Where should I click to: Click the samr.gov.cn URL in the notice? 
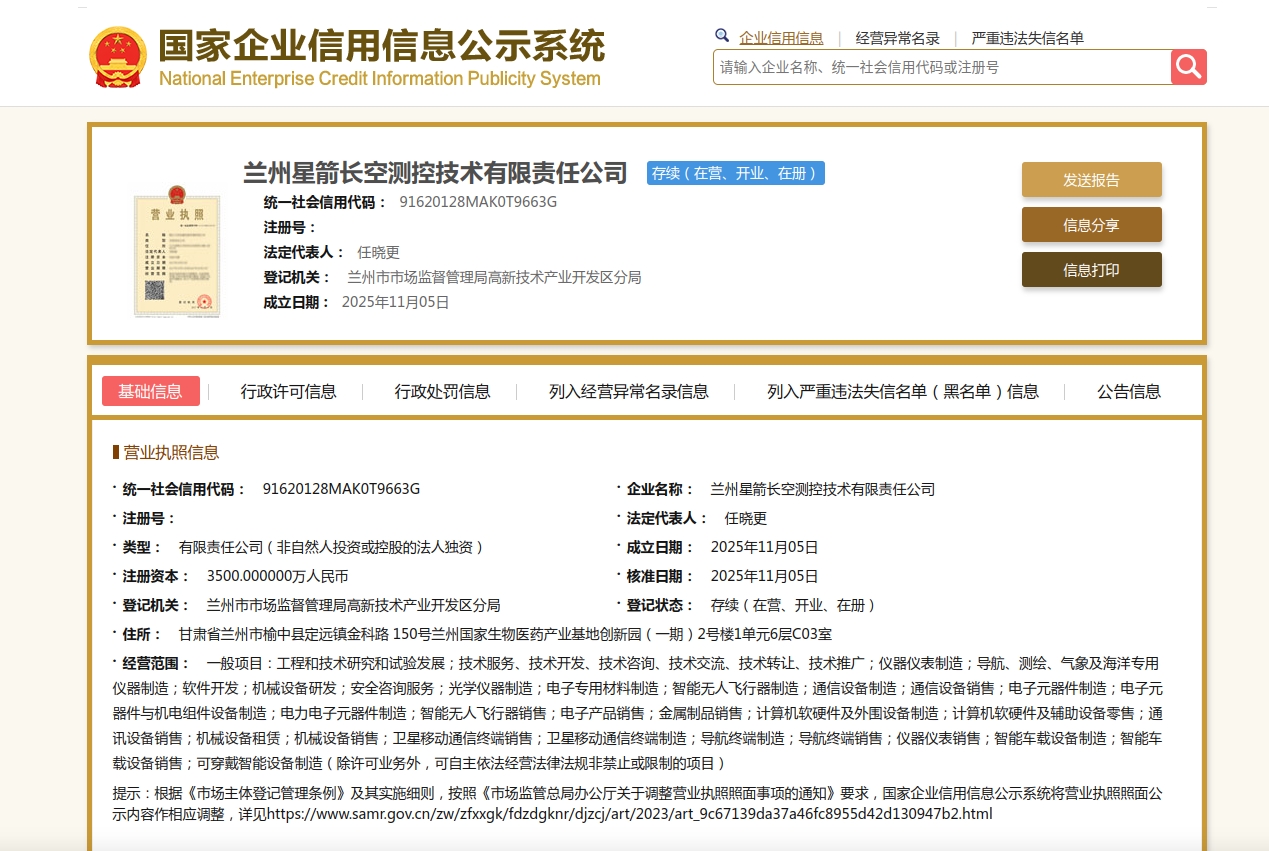[x=629, y=814]
